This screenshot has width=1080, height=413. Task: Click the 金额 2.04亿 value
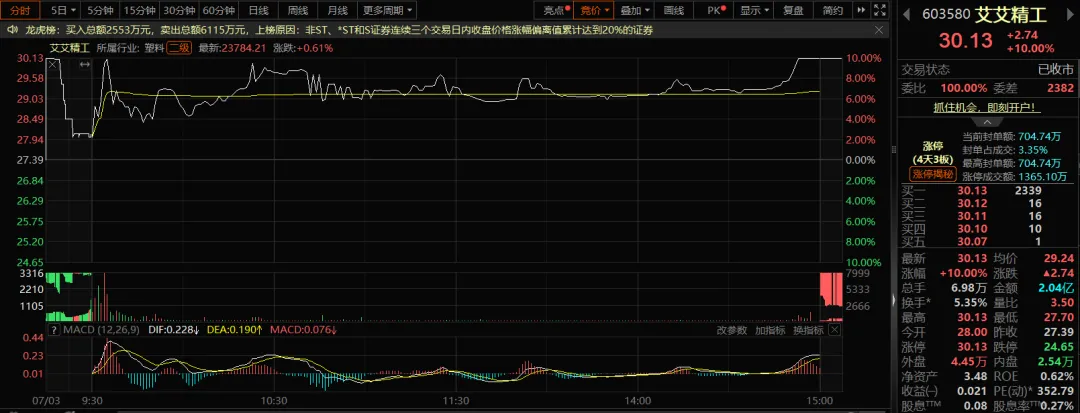click(x=1055, y=288)
